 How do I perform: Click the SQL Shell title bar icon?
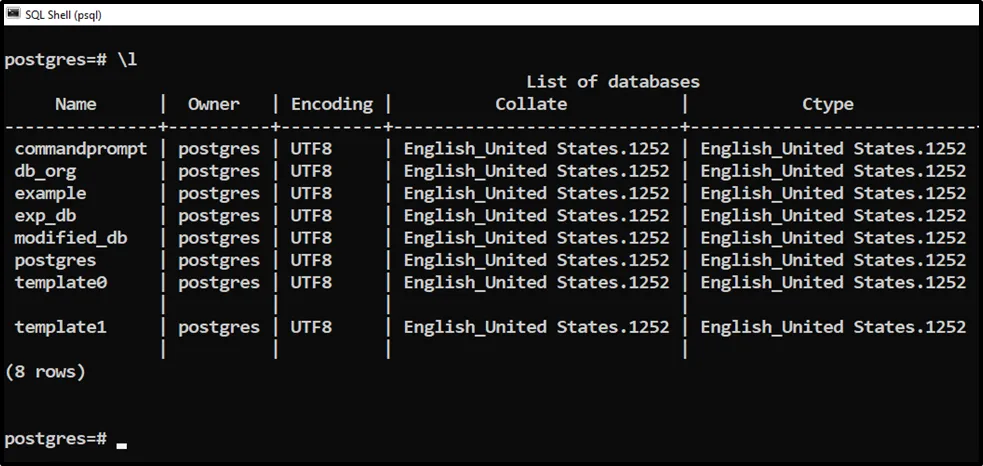click(x=14, y=14)
